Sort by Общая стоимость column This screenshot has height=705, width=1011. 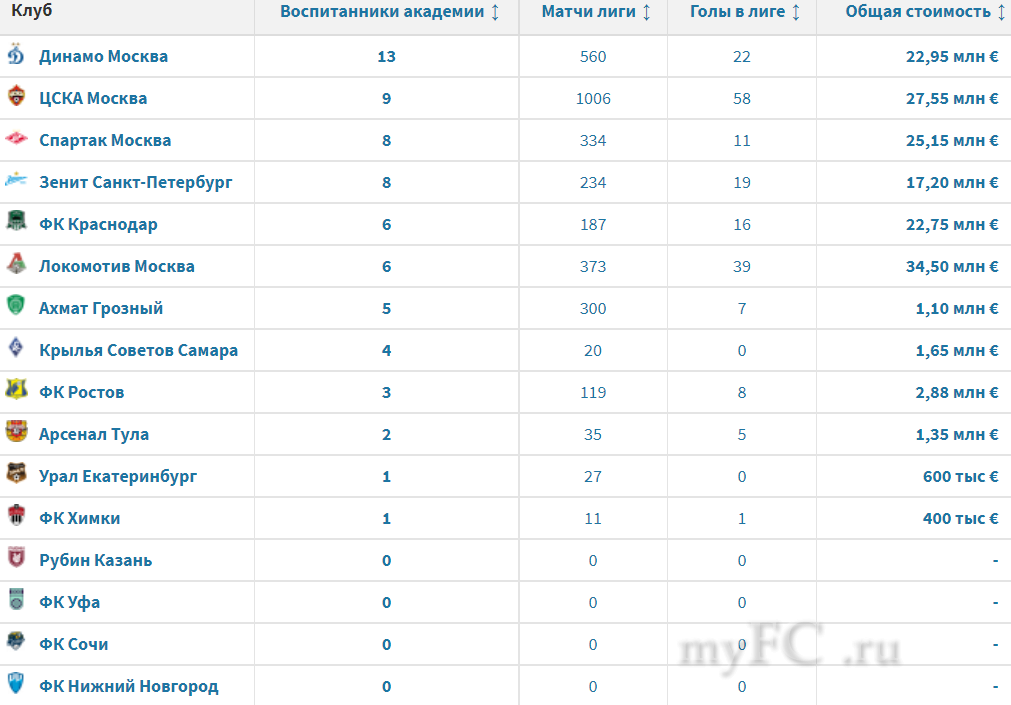(x=1000, y=12)
